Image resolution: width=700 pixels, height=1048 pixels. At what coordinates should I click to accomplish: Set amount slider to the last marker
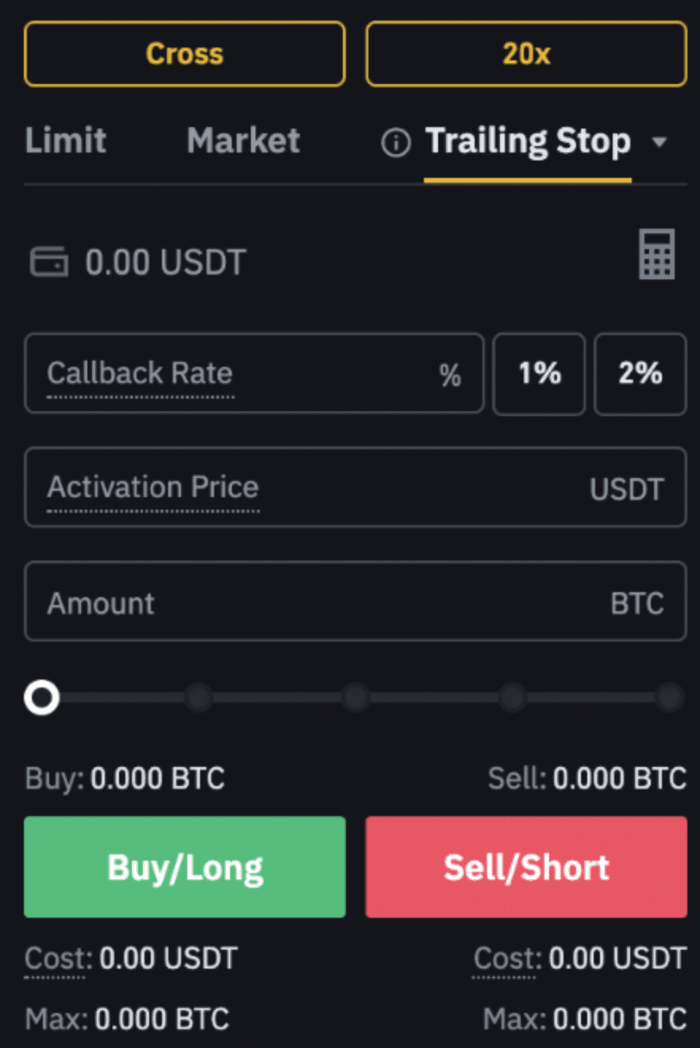coord(669,698)
